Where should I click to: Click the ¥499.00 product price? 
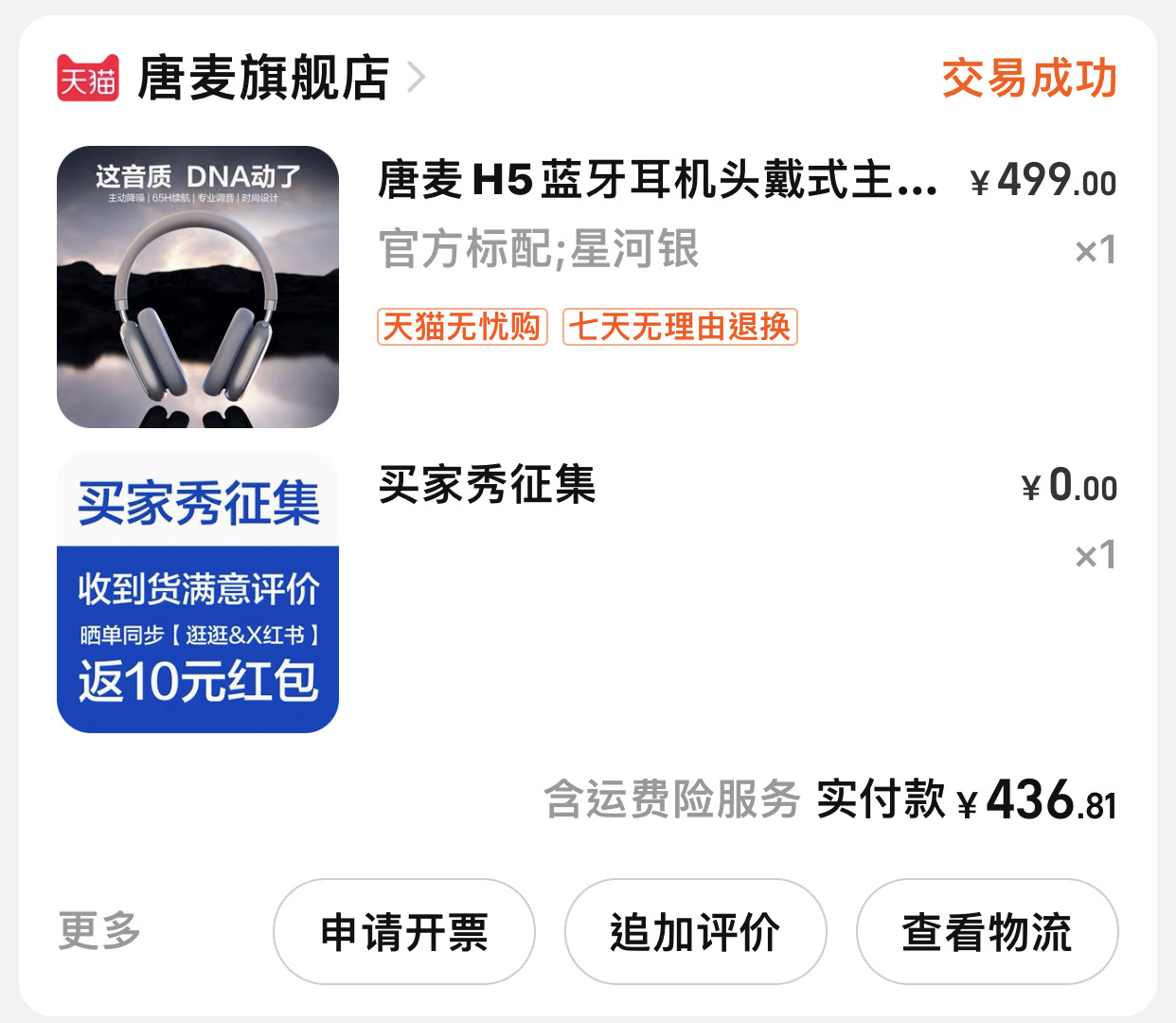pyautogui.click(x=1043, y=180)
